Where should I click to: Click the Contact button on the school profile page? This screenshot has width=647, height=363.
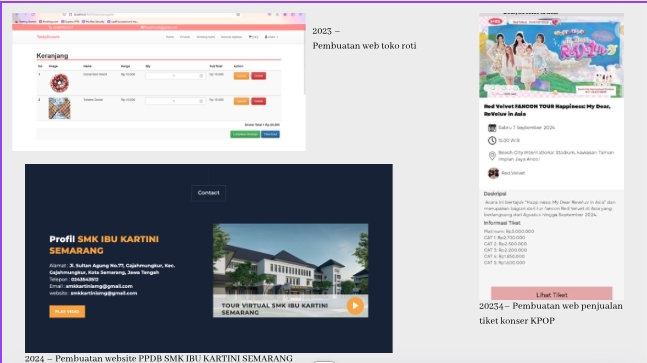[x=208, y=193]
